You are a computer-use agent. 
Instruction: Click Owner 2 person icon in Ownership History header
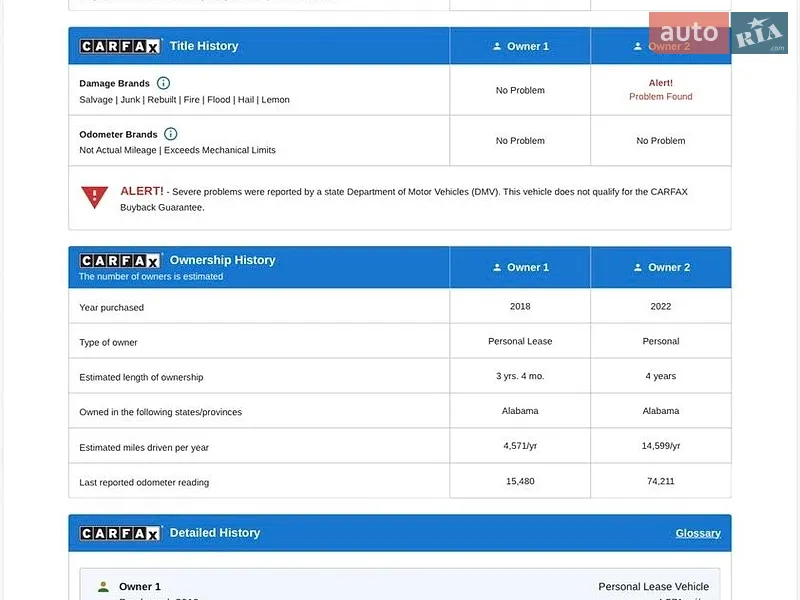tap(638, 267)
